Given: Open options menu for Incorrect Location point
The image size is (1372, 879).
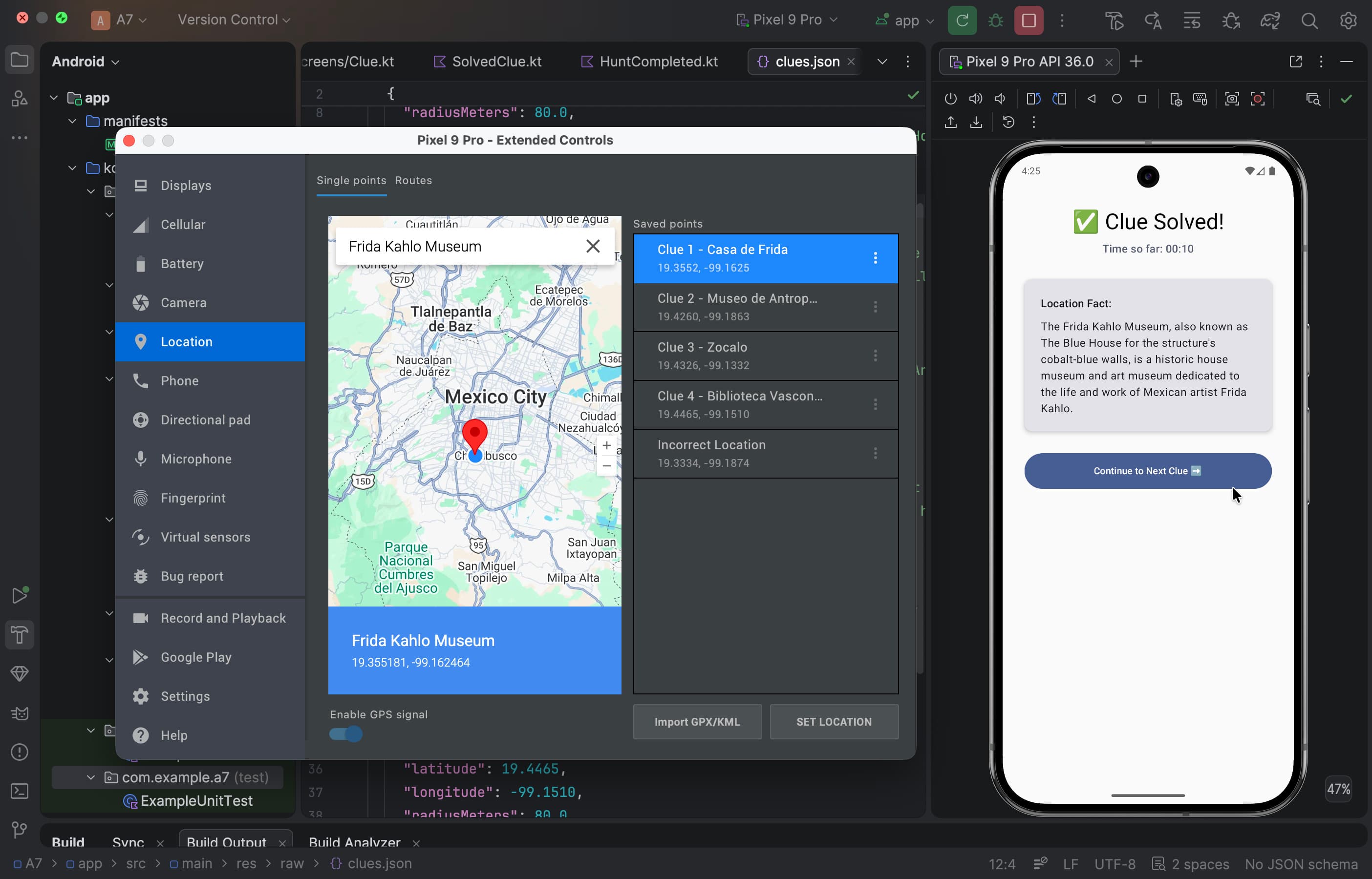Looking at the screenshot, I should [x=875, y=453].
